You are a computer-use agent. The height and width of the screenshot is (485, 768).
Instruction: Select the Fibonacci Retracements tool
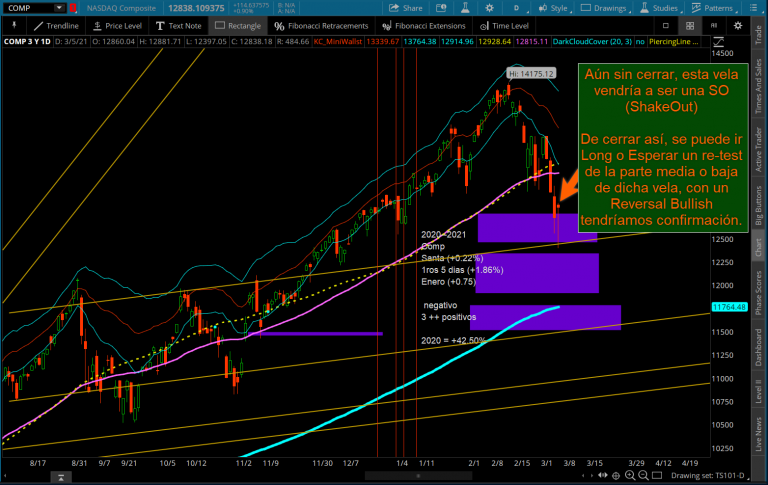321,26
